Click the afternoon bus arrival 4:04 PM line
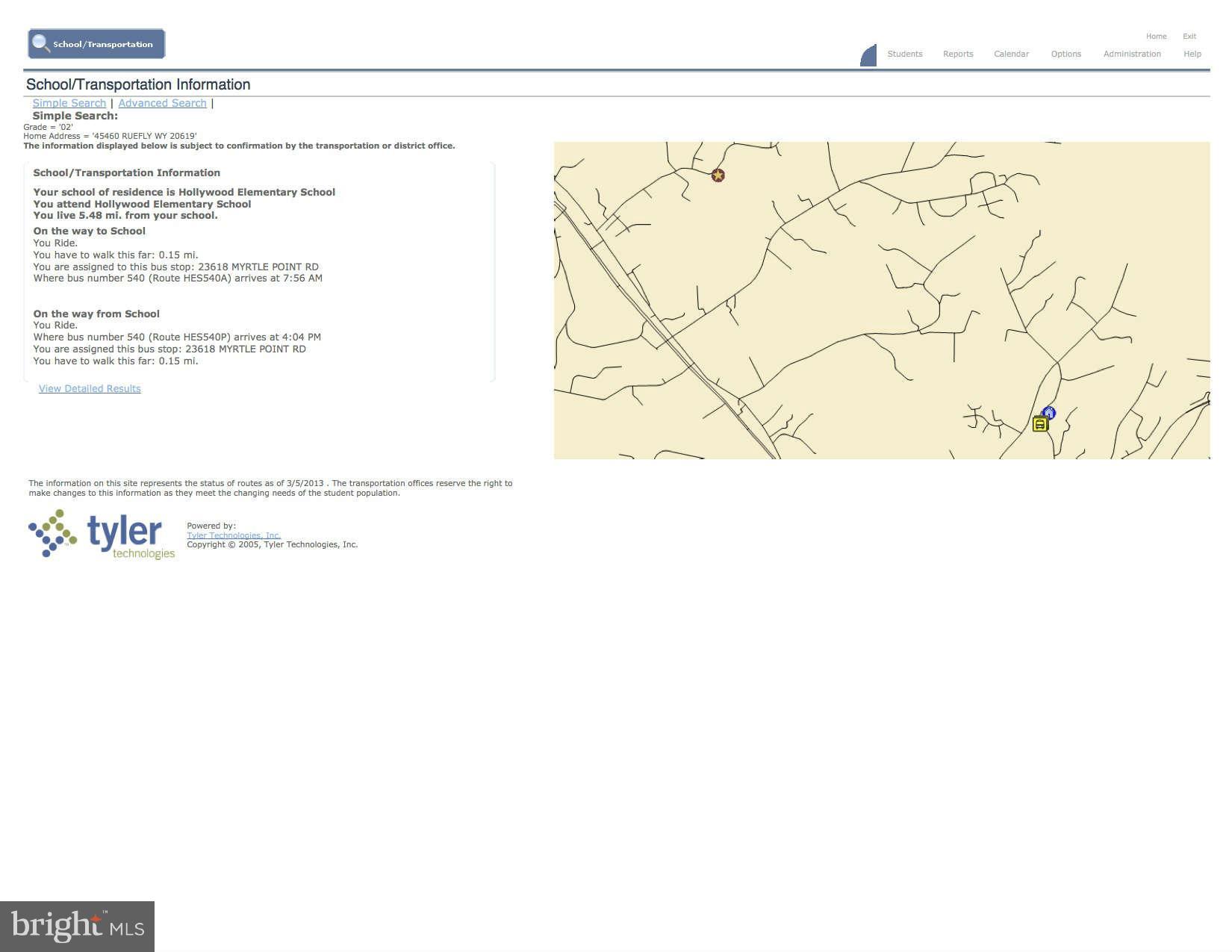1232x952 pixels. (177, 337)
